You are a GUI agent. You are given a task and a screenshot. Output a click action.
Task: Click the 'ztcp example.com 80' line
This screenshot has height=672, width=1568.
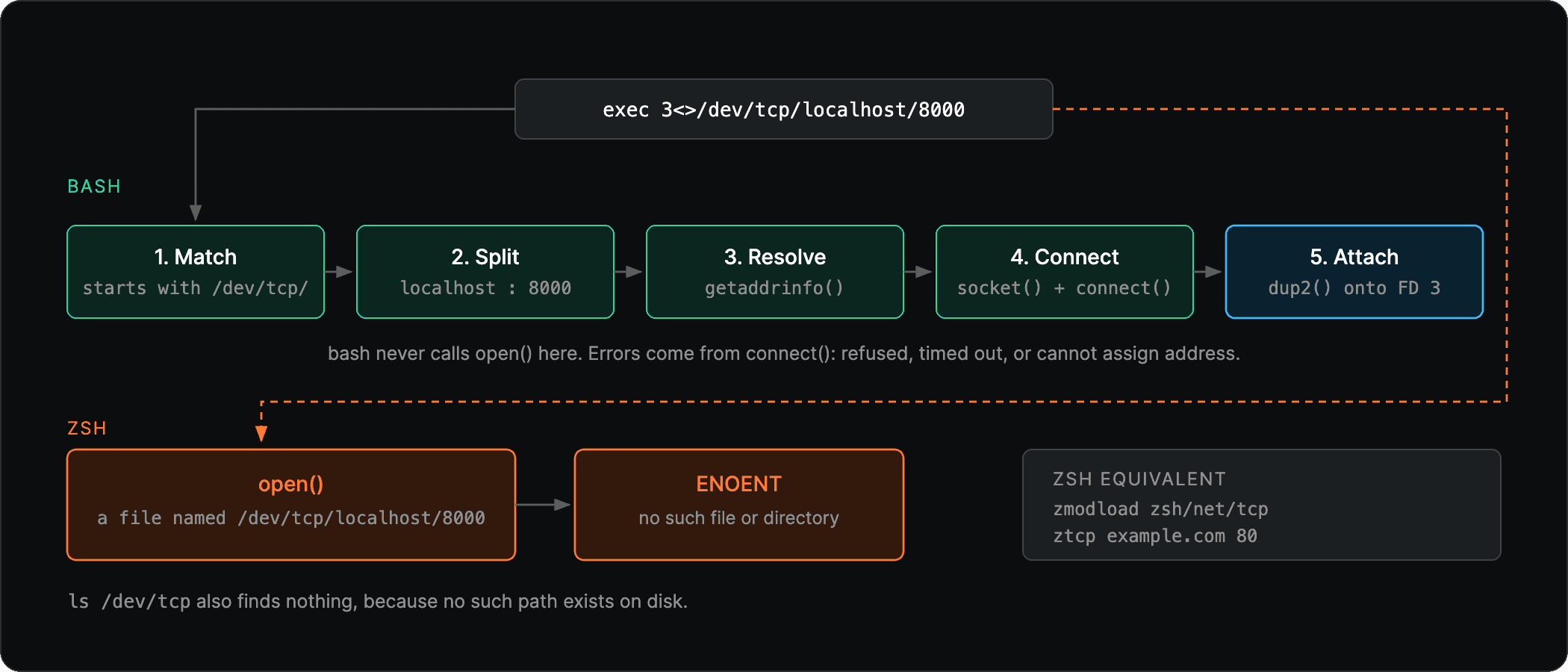pyautogui.click(x=1155, y=536)
